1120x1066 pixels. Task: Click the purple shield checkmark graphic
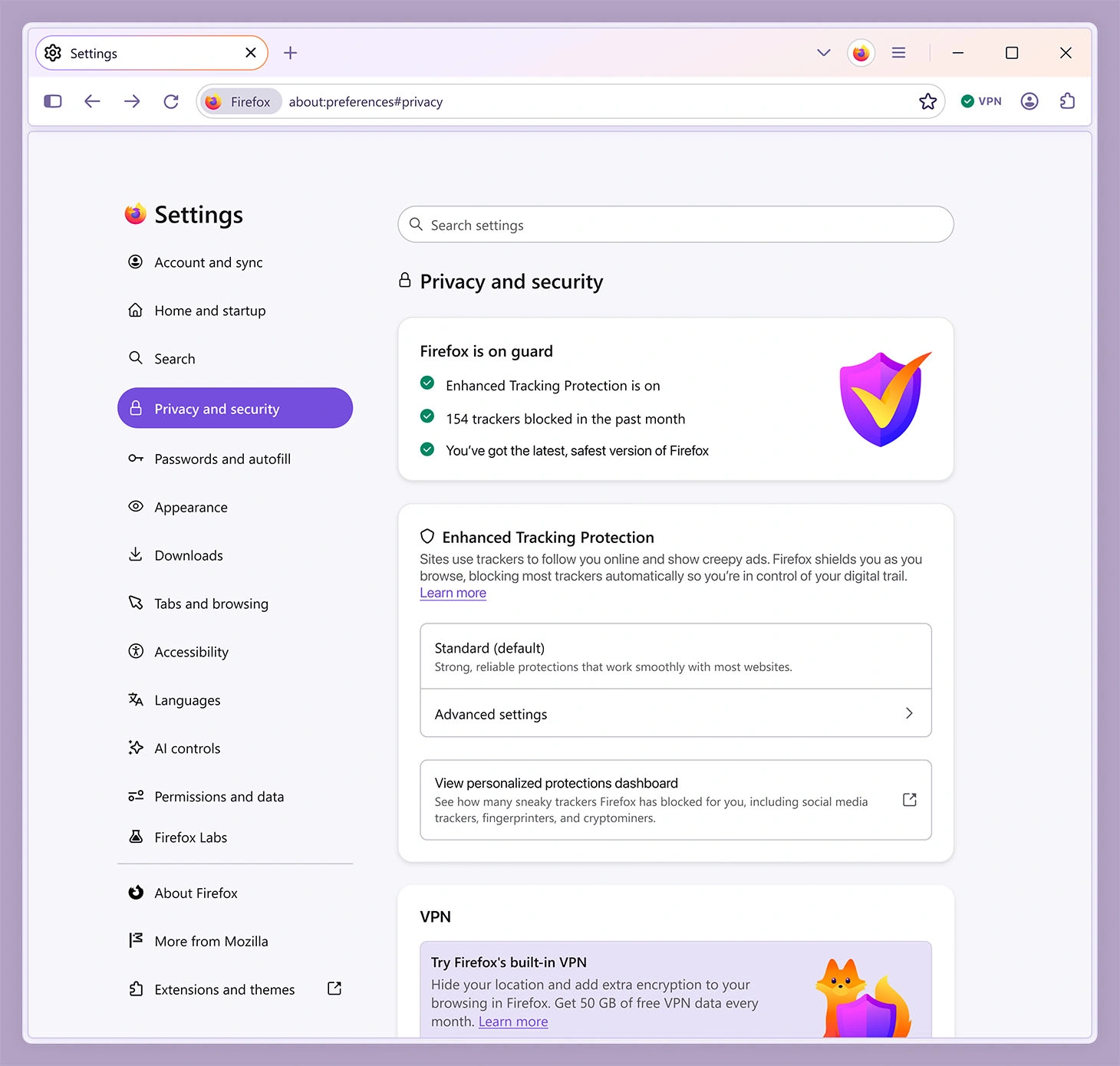[x=884, y=399]
